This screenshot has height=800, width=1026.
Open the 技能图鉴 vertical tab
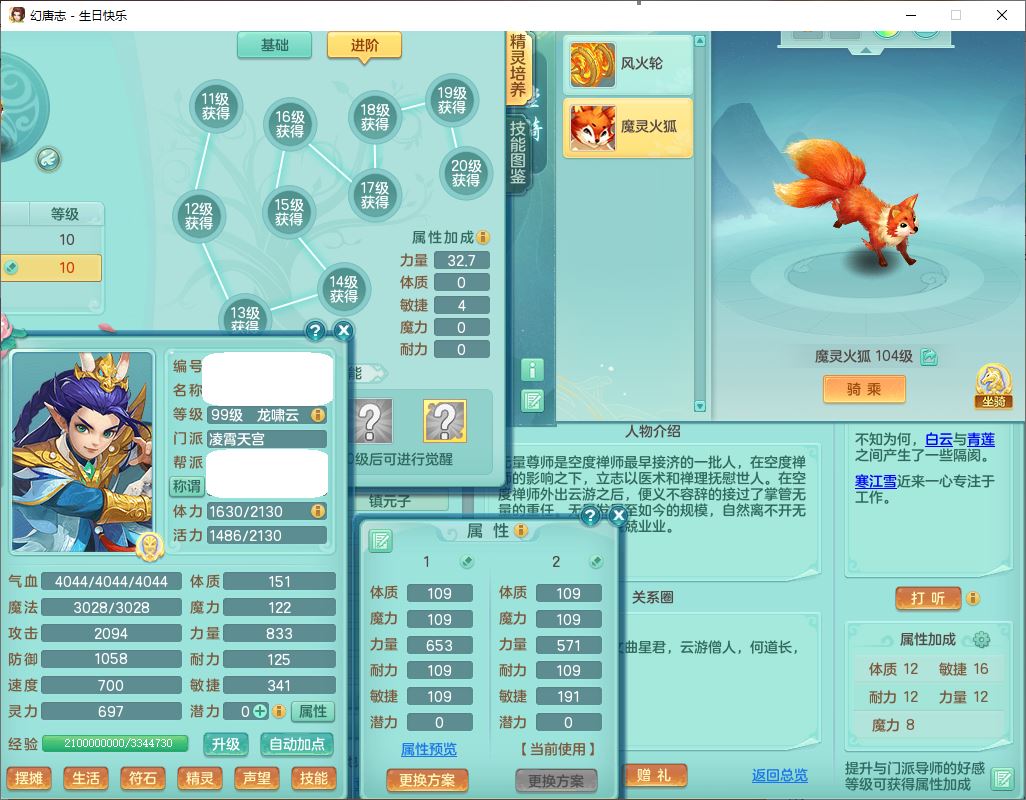(x=518, y=152)
